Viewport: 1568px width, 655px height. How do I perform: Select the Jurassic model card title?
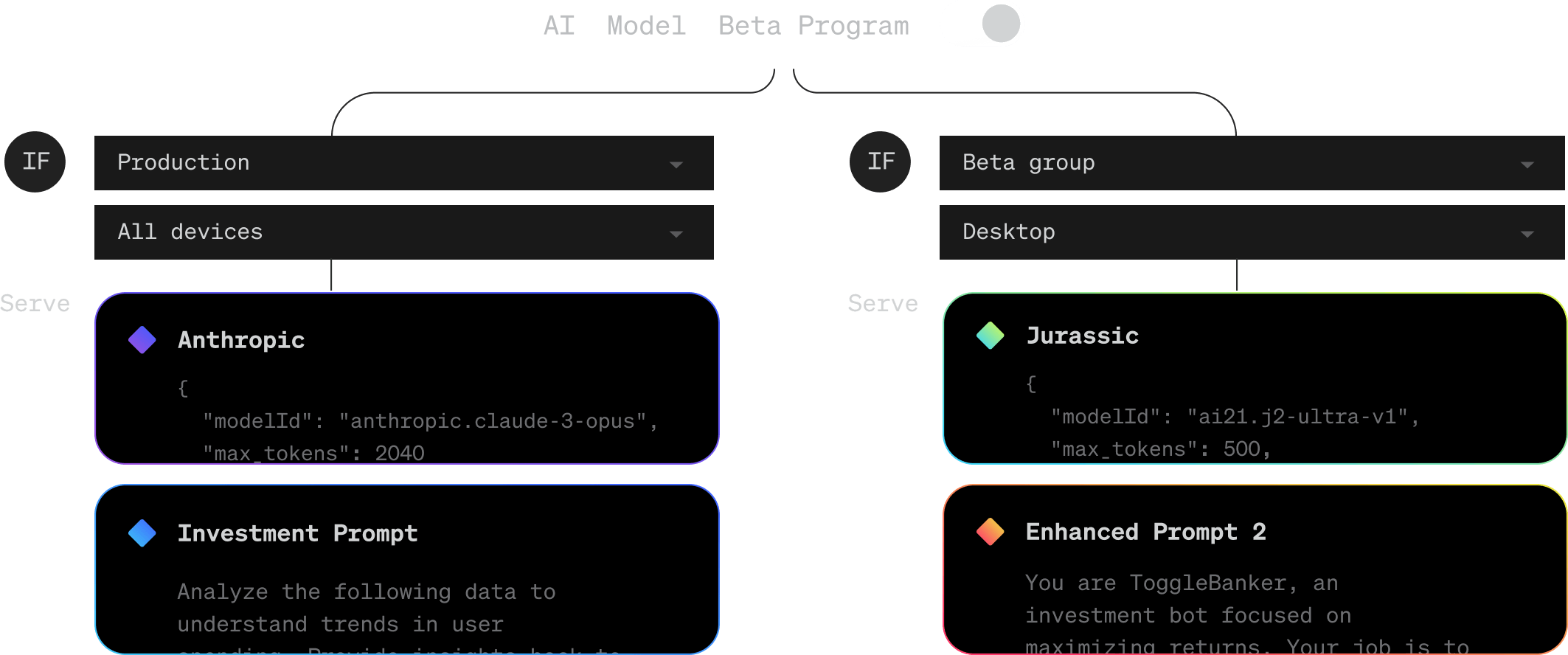coord(1083,336)
